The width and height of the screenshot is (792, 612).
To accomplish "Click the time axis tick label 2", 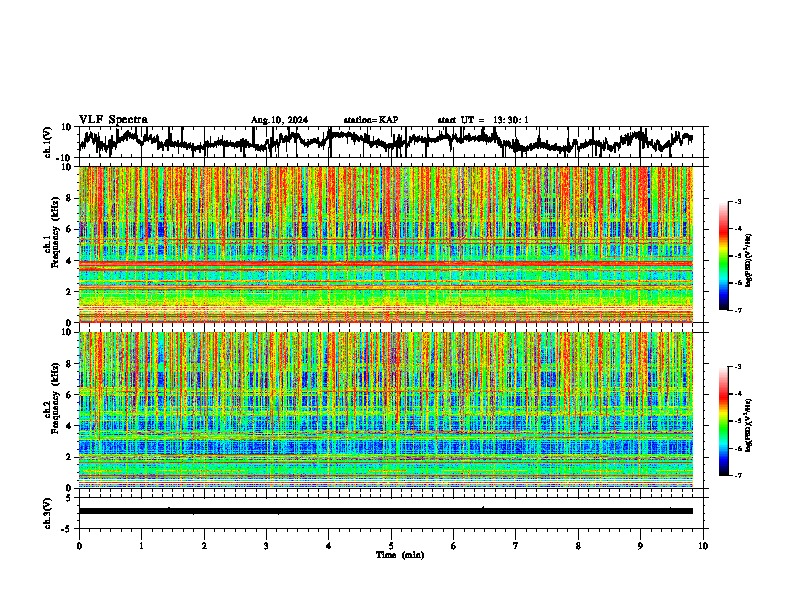I will coord(204,546).
